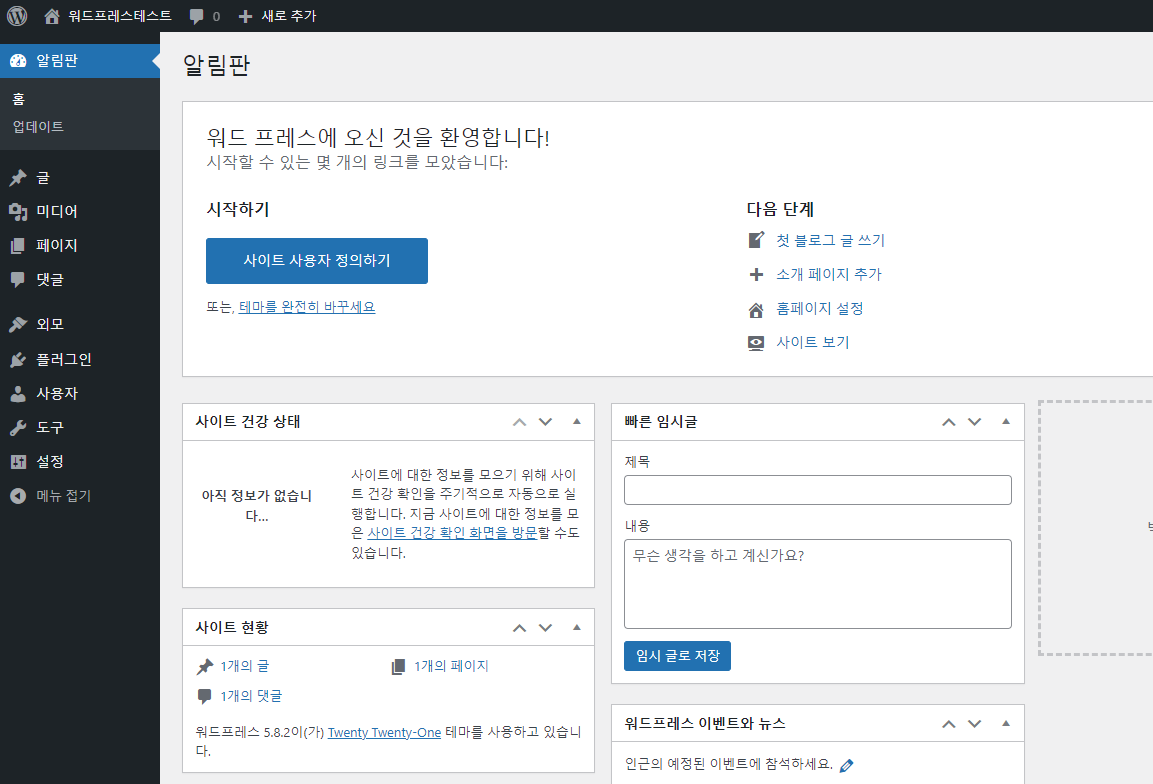
Task: Select the 홈 submenu item
Action: 19,99
